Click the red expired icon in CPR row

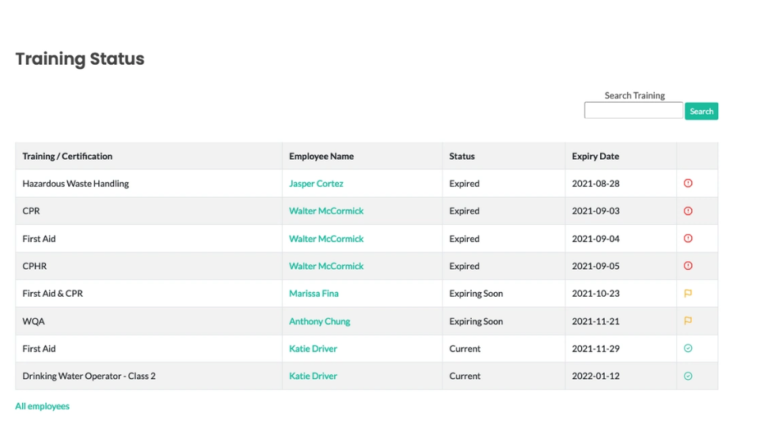[688, 211]
